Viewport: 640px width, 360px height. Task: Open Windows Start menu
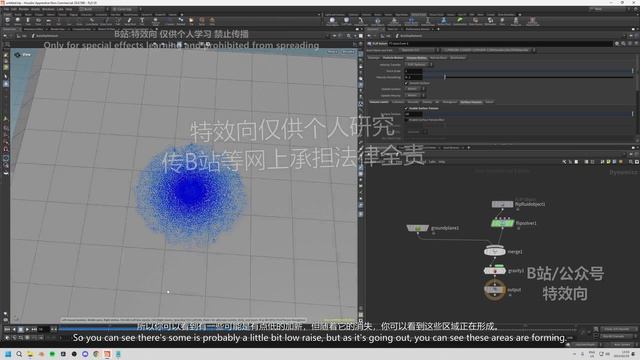8,354
